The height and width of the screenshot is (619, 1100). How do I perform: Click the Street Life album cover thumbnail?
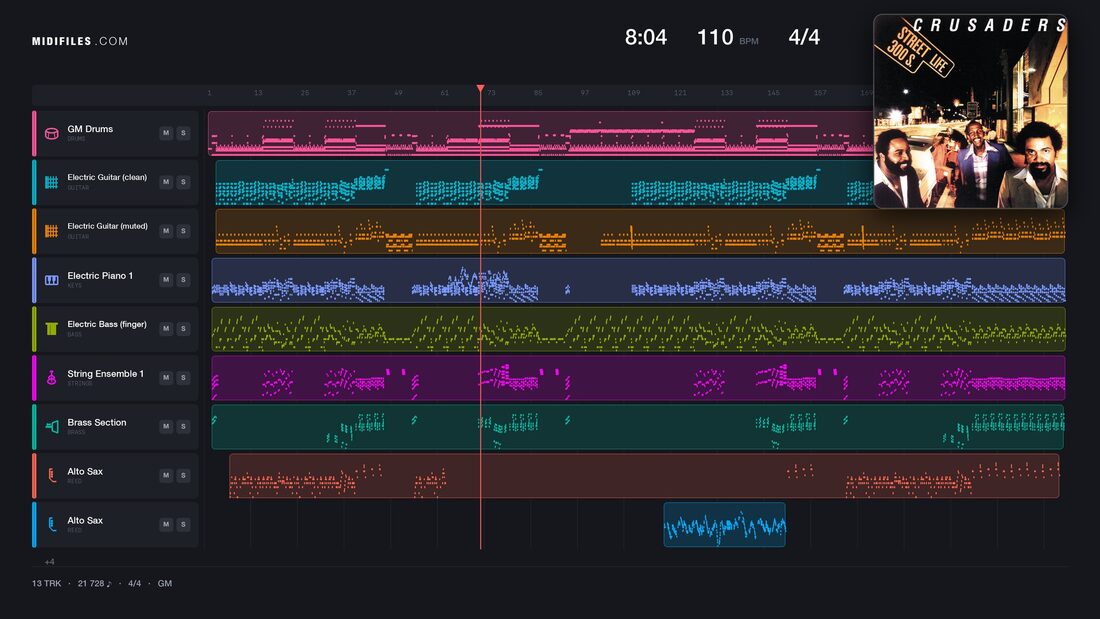click(x=970, y=111)
